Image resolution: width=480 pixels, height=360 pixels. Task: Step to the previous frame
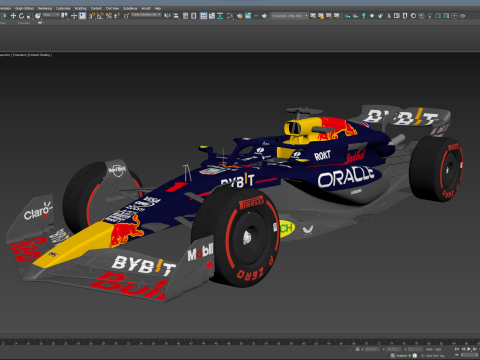[x=464, y=349]
